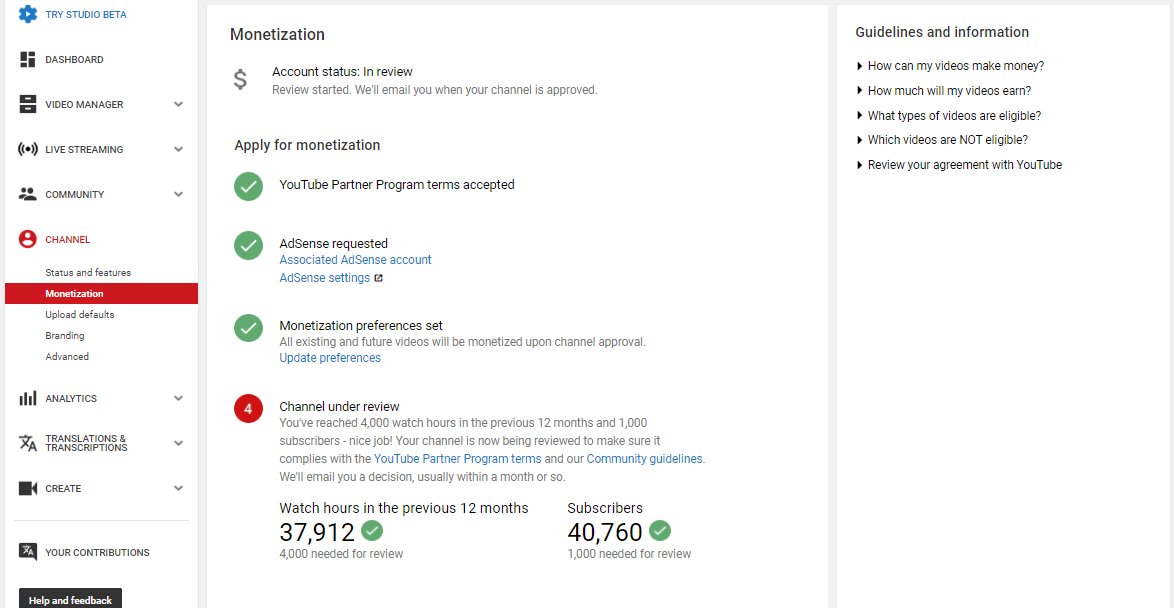The height and width of the screenshot is (608, 1174).
Task: Click green checkmark beside Monetization preferences set
Action: click(249, 327)
